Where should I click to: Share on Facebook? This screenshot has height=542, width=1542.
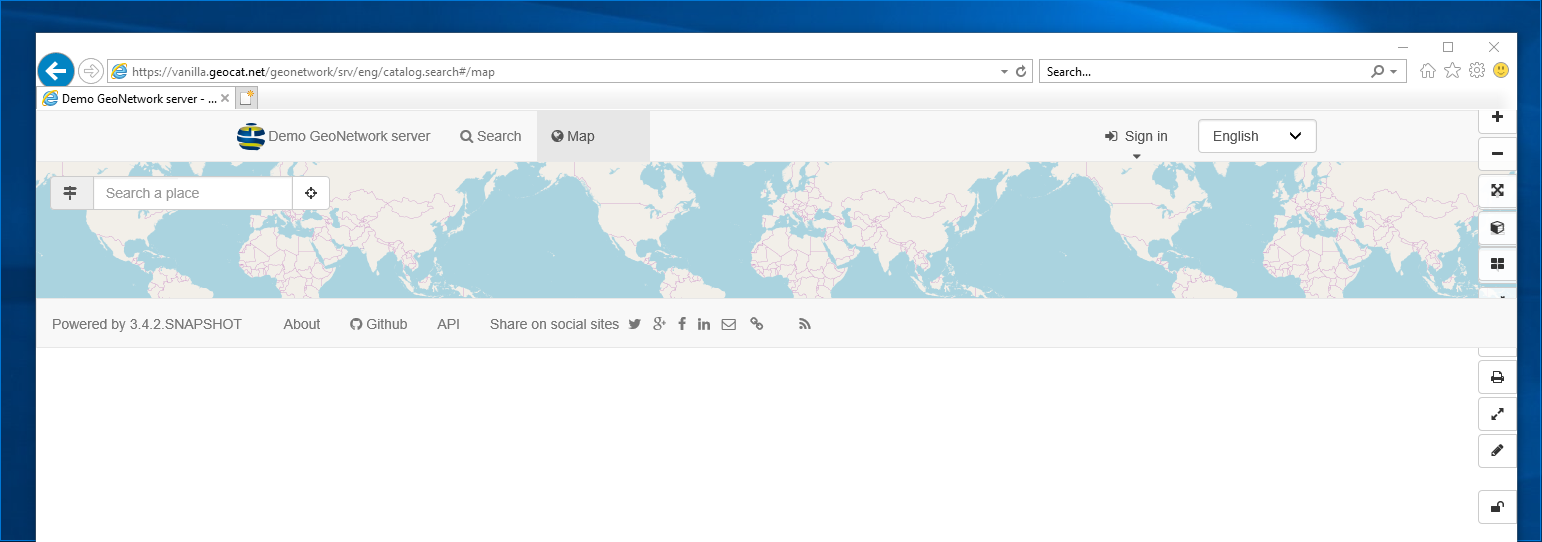(682, 324)
